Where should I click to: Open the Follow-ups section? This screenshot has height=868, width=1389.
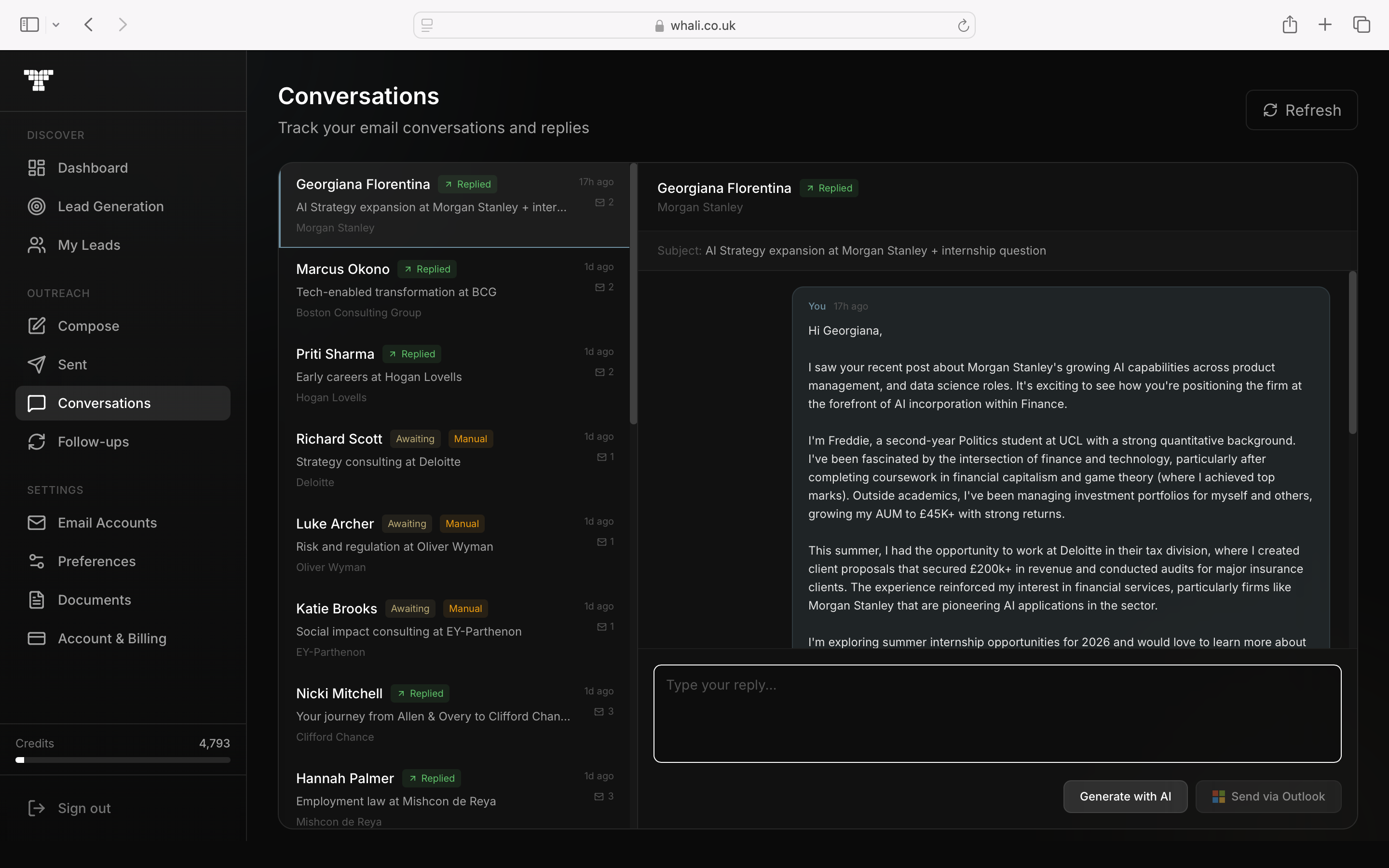point(93,441)
